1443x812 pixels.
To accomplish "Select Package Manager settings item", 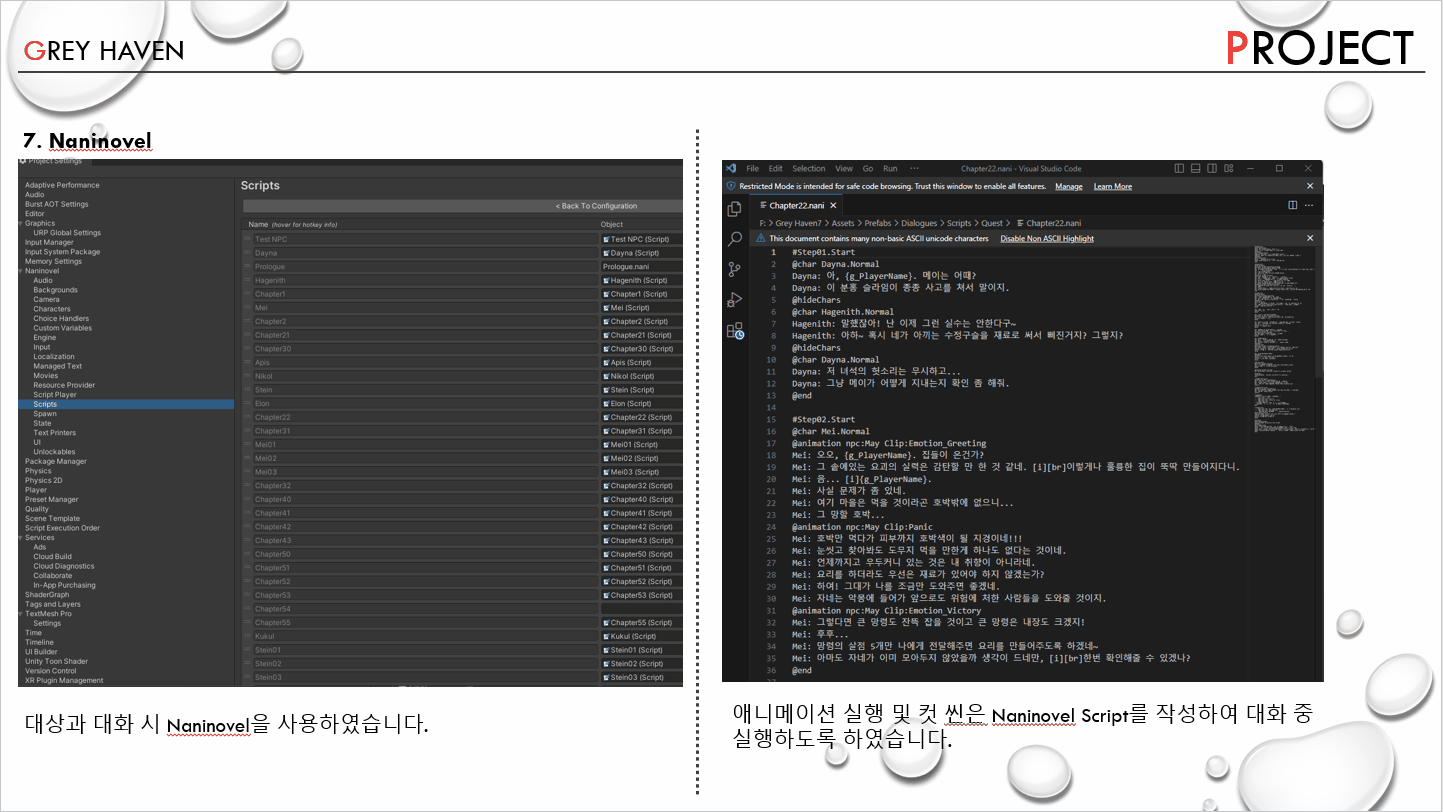I will coord(56,461).
